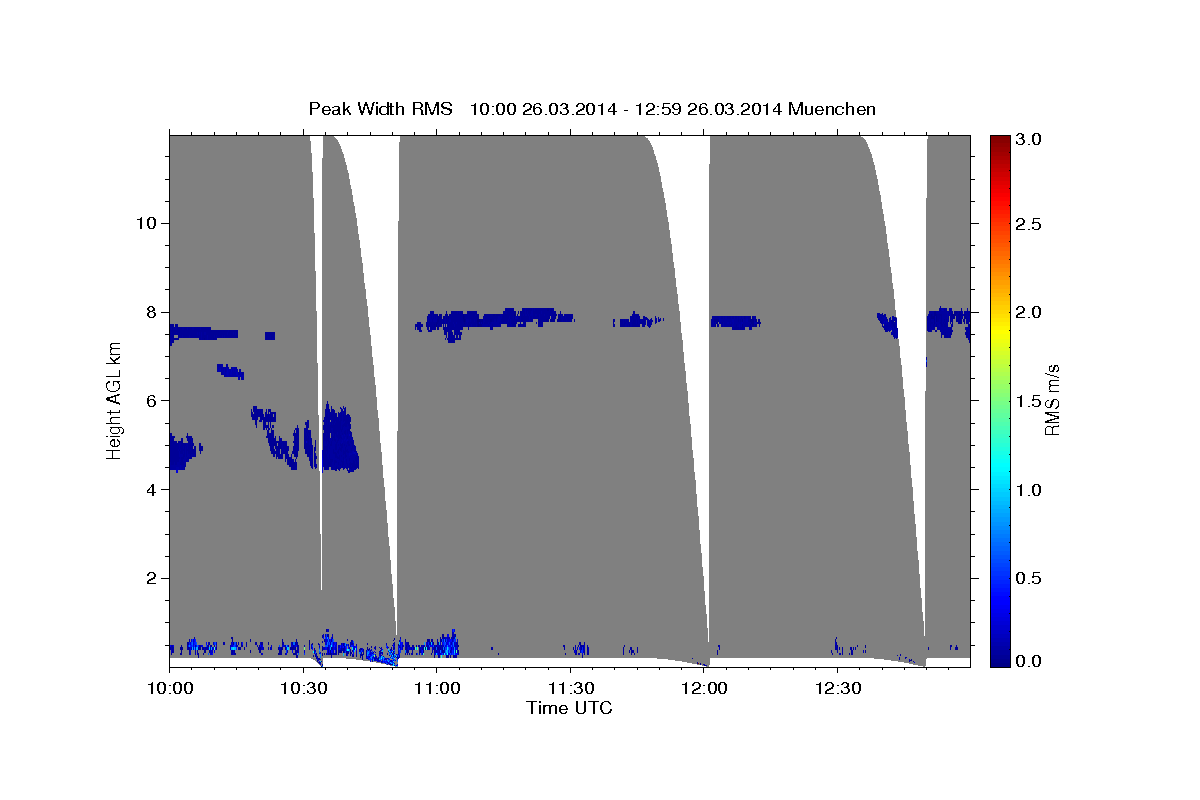The height and width of the screenshot is (800, 1200).
Task: Click the 12:00 time tick label
Action: 703,688
